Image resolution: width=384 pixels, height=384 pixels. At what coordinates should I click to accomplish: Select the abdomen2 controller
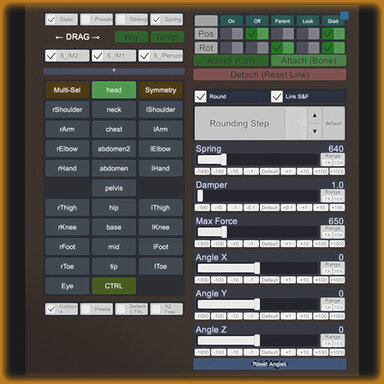click(114, 149)
